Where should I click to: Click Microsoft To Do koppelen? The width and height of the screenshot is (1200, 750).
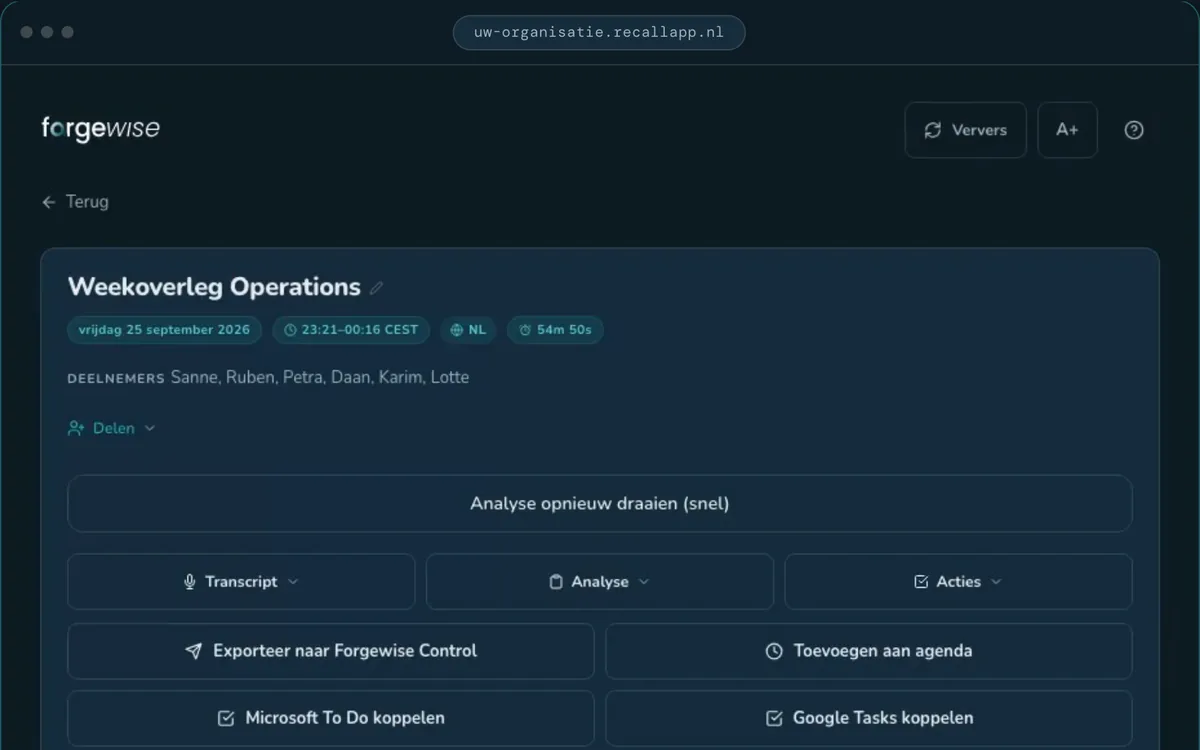click(331, 718)
